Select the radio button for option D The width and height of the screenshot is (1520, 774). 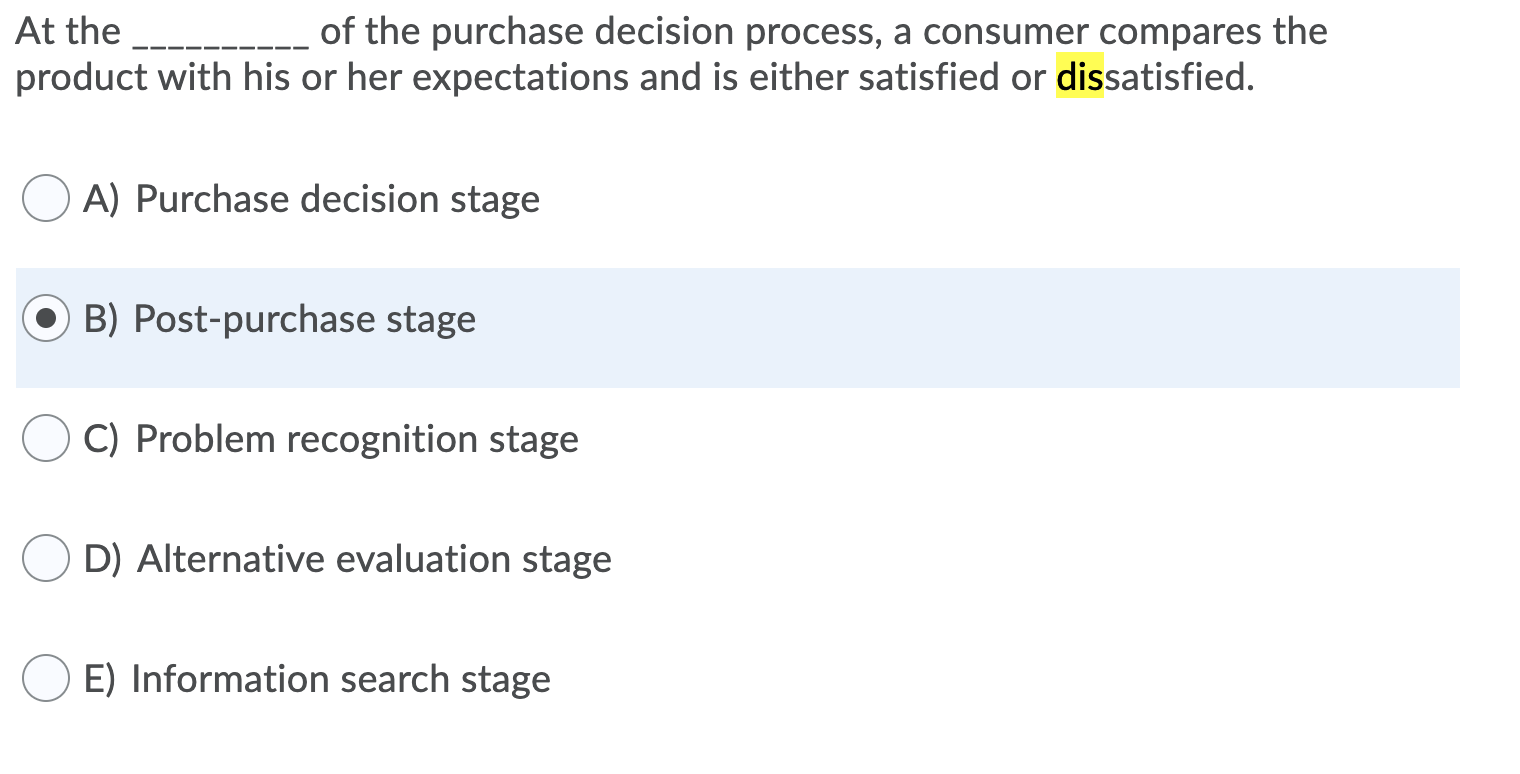pyautogui.click(x=44, y=558)
